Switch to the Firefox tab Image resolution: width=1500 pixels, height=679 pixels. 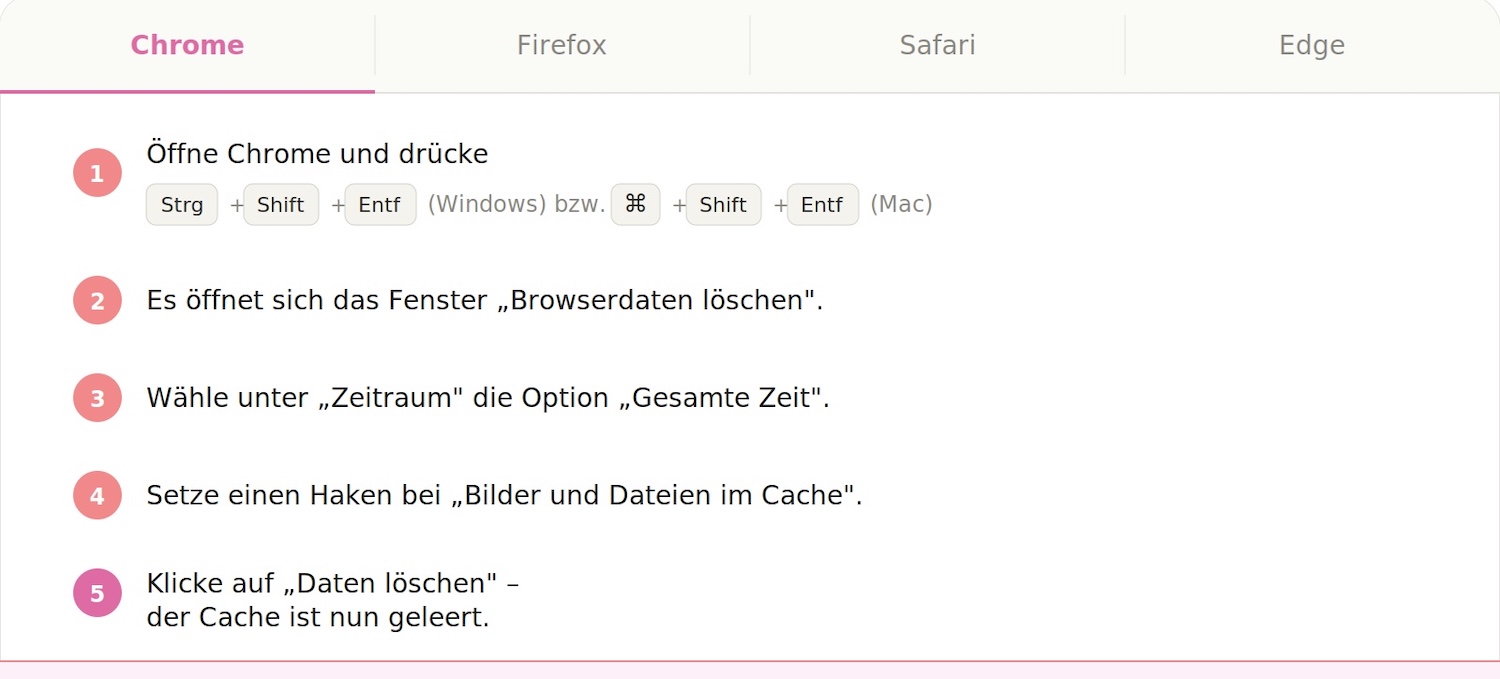[561, 45]
